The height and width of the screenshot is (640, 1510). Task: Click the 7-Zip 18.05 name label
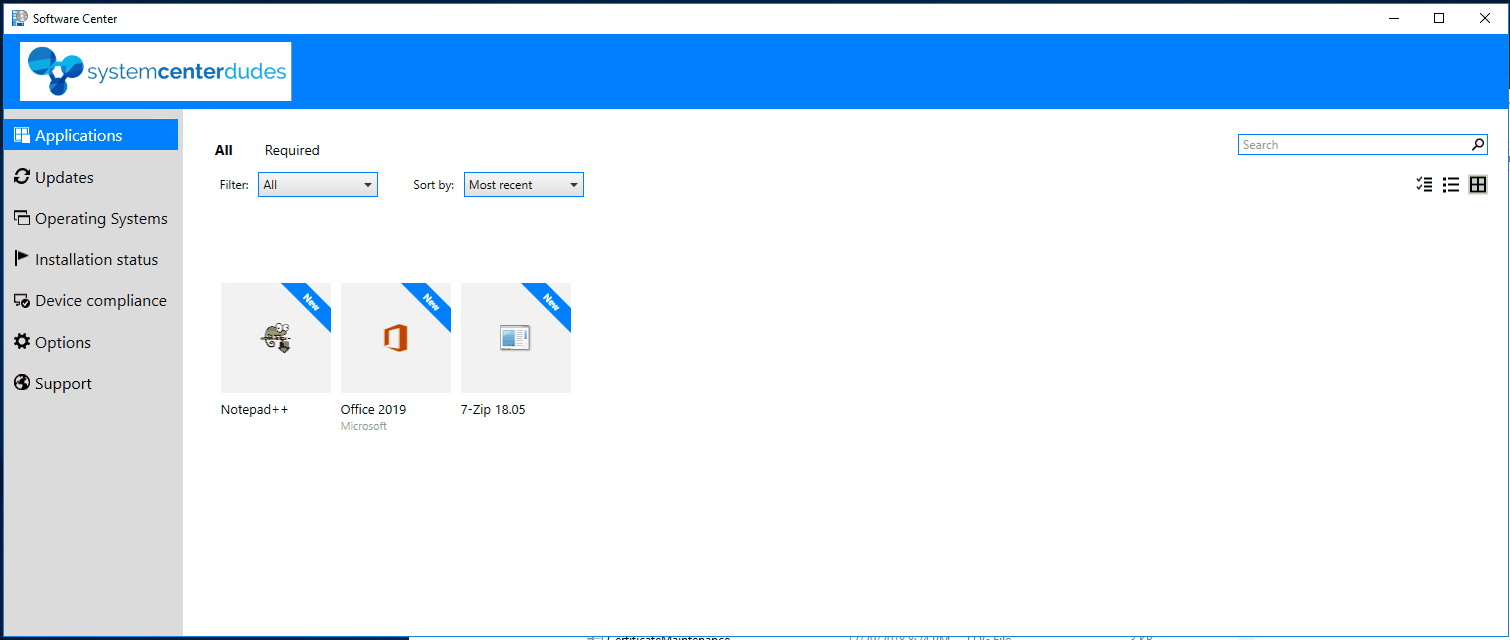[x=493, y=409]
